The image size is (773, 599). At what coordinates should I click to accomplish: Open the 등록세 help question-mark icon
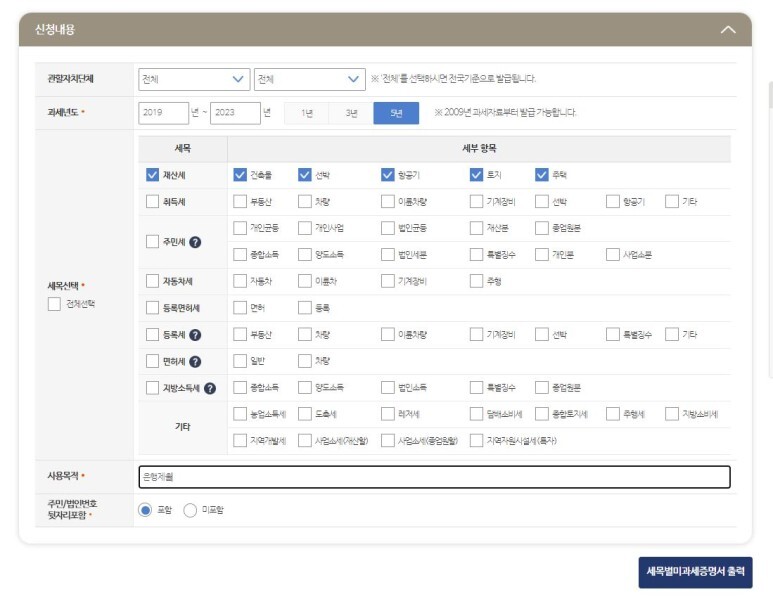[195, 335]
